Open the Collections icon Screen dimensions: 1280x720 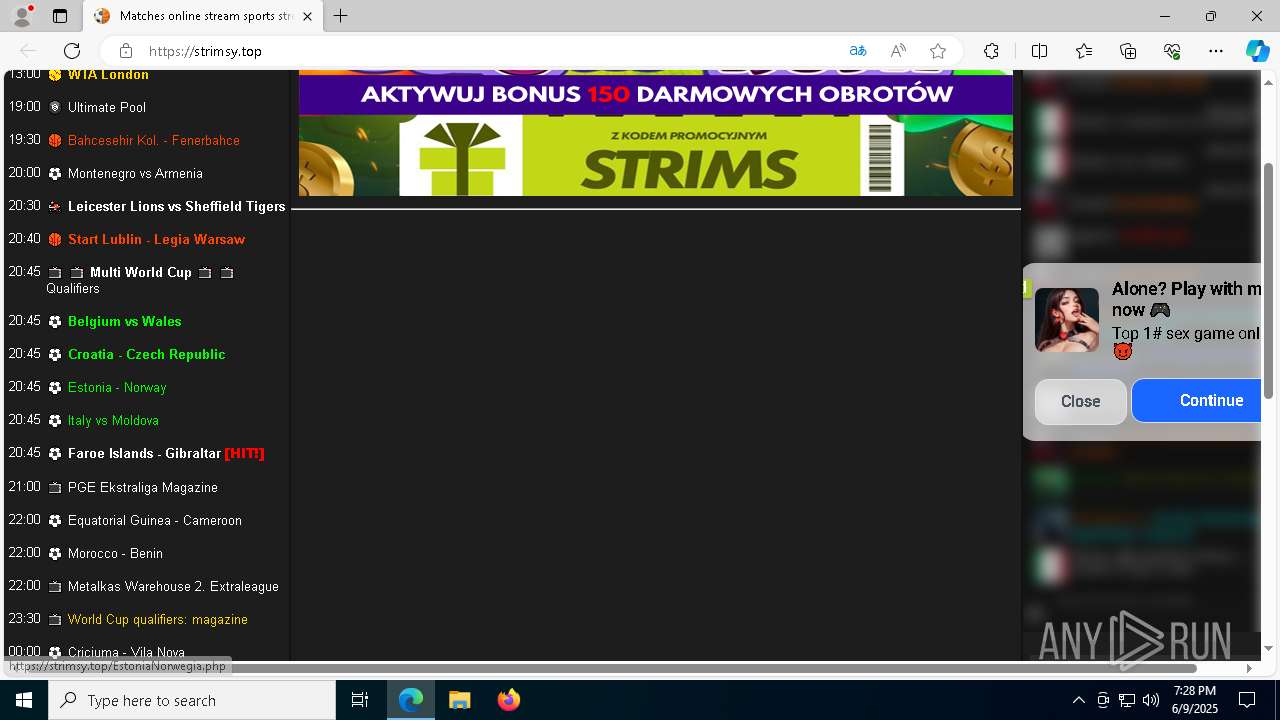(1128, 51)
